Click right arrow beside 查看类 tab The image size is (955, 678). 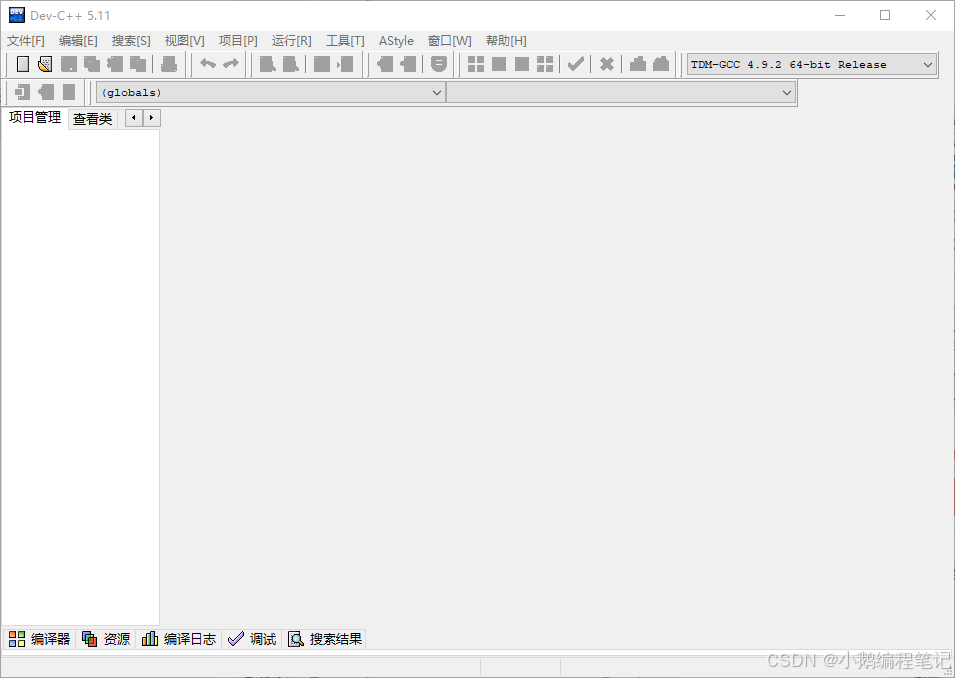(152, 118)
